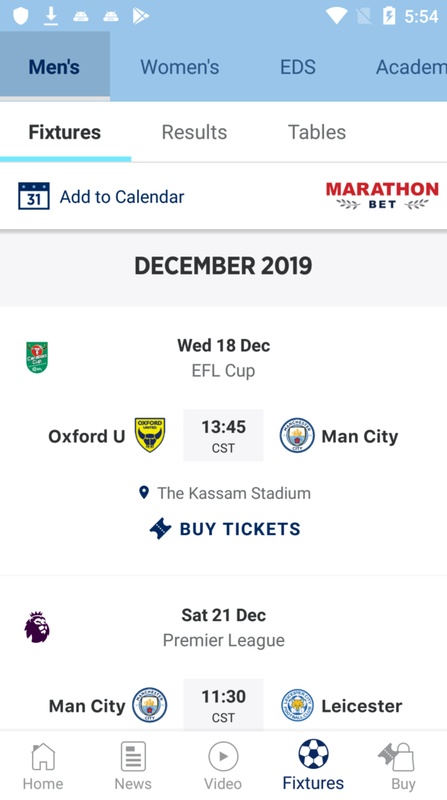Tap BUY TICKETS for Oxford U match
This screenshot has height=800, width=447.
pyautogui.click(x=225, y=529)
